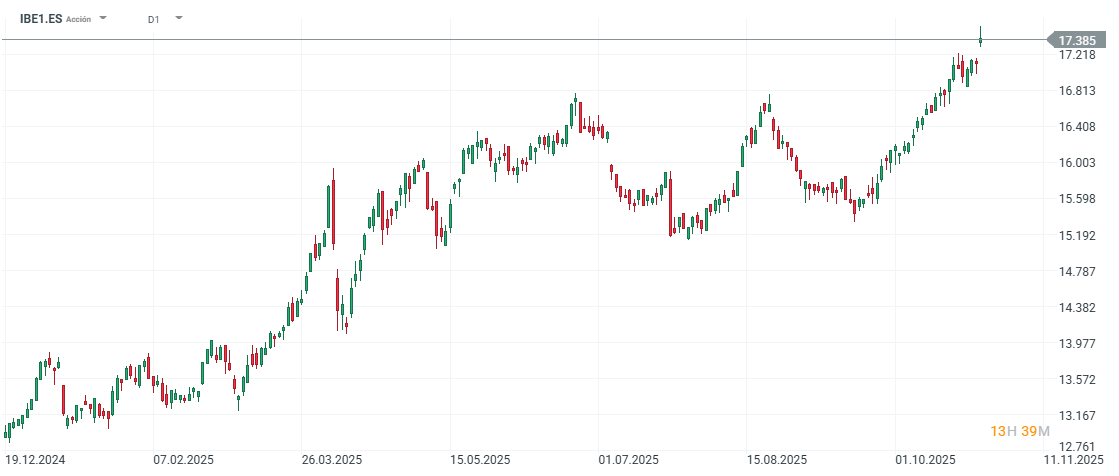Viewport: 1119px width, 476px height.
Task: Click the 16.813 price axis level
Action: pyautogui.click(x=1077, y=91)
